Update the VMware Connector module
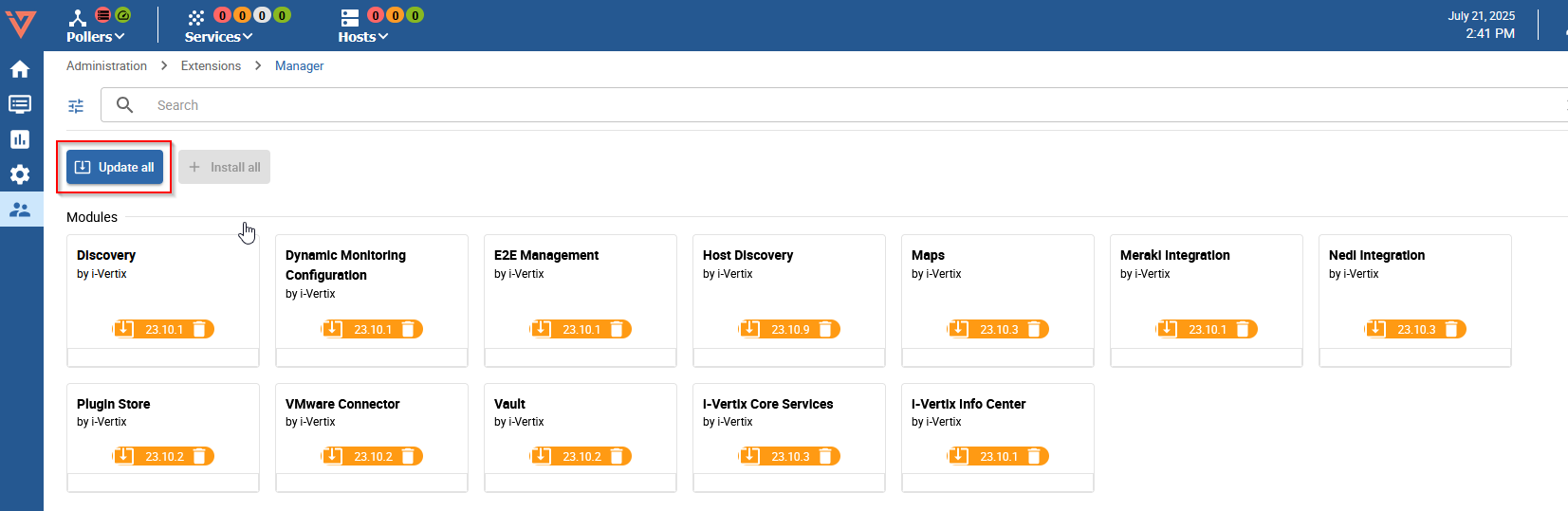 pos(333,456)
